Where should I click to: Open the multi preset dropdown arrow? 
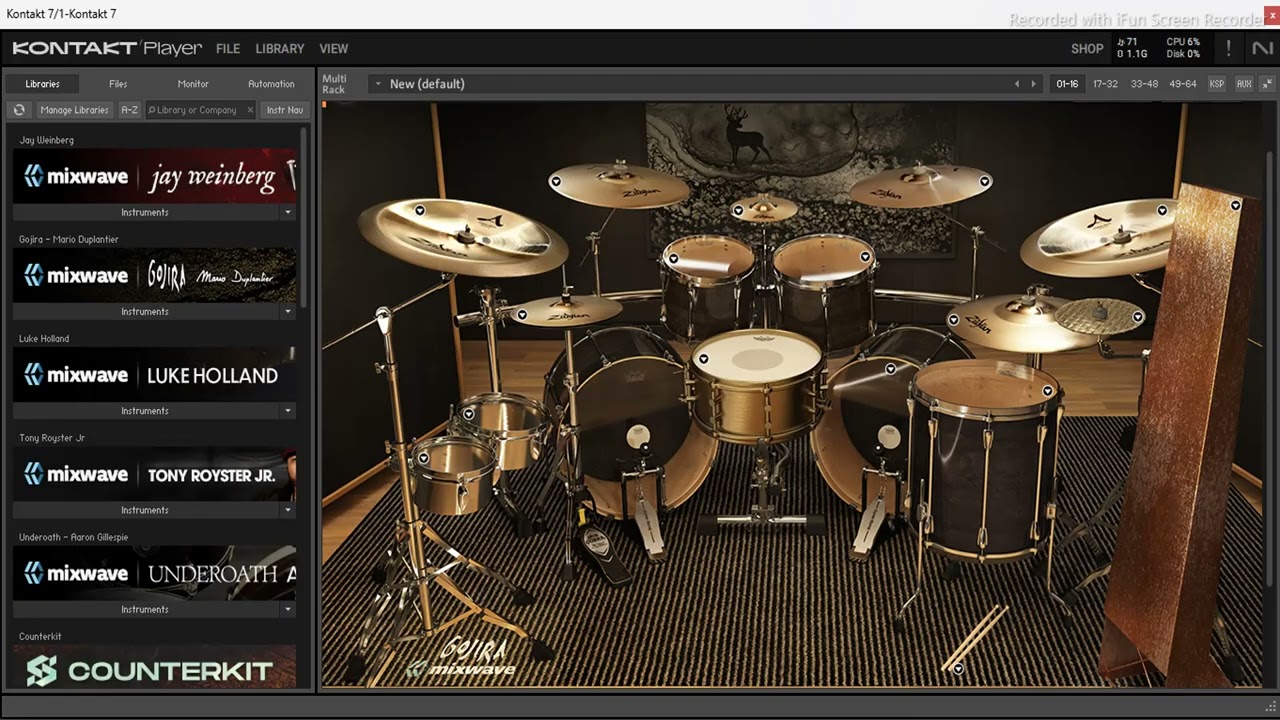[x=378, y=84]
